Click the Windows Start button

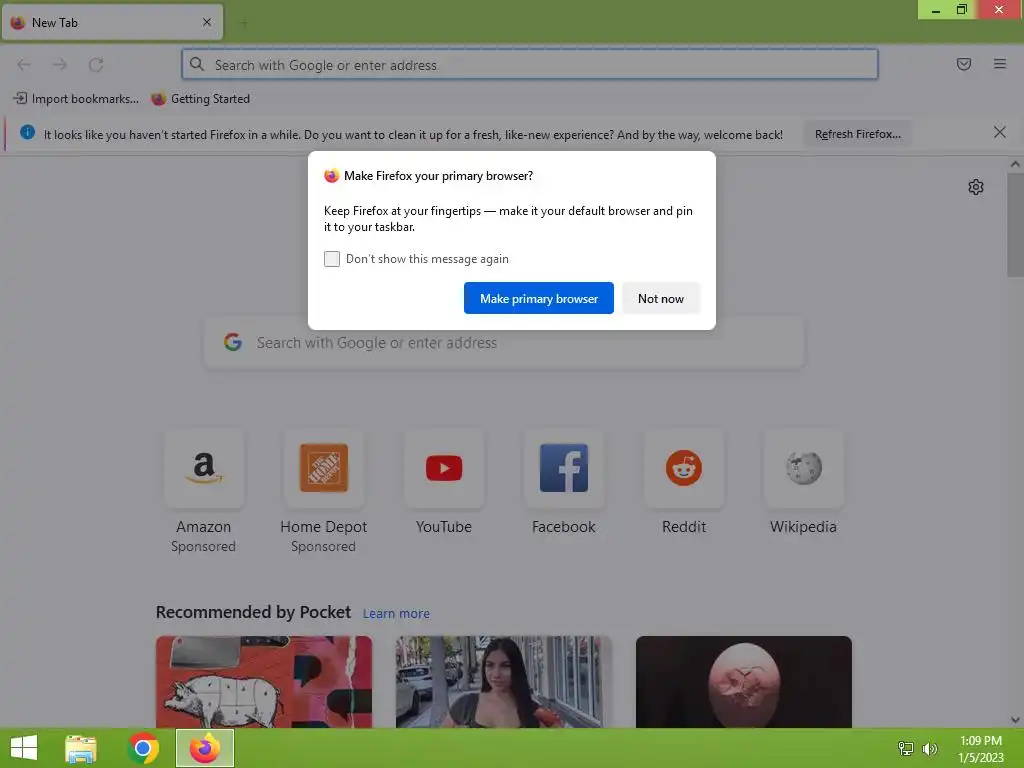(24, 748)
